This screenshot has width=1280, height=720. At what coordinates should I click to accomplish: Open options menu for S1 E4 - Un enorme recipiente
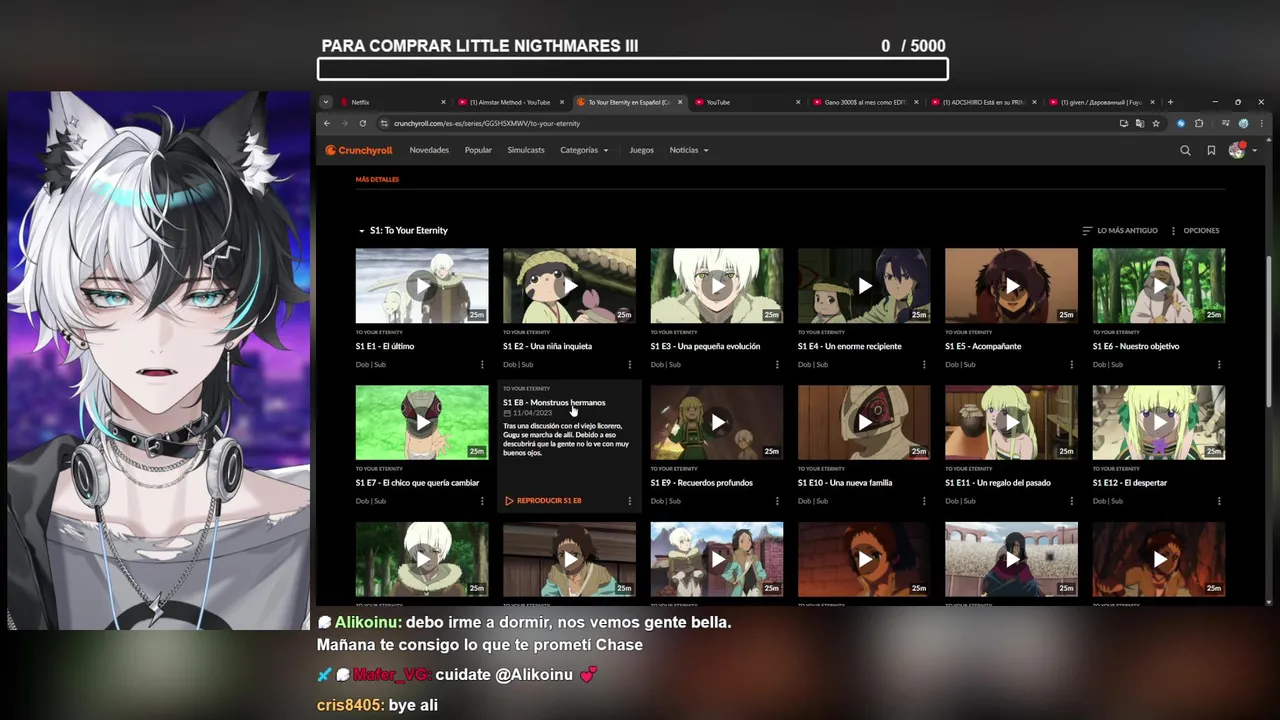(924, 364)
